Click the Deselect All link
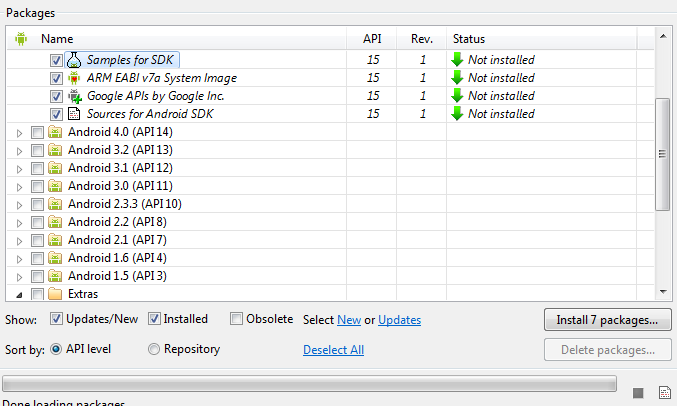 (x=333, y=350)
